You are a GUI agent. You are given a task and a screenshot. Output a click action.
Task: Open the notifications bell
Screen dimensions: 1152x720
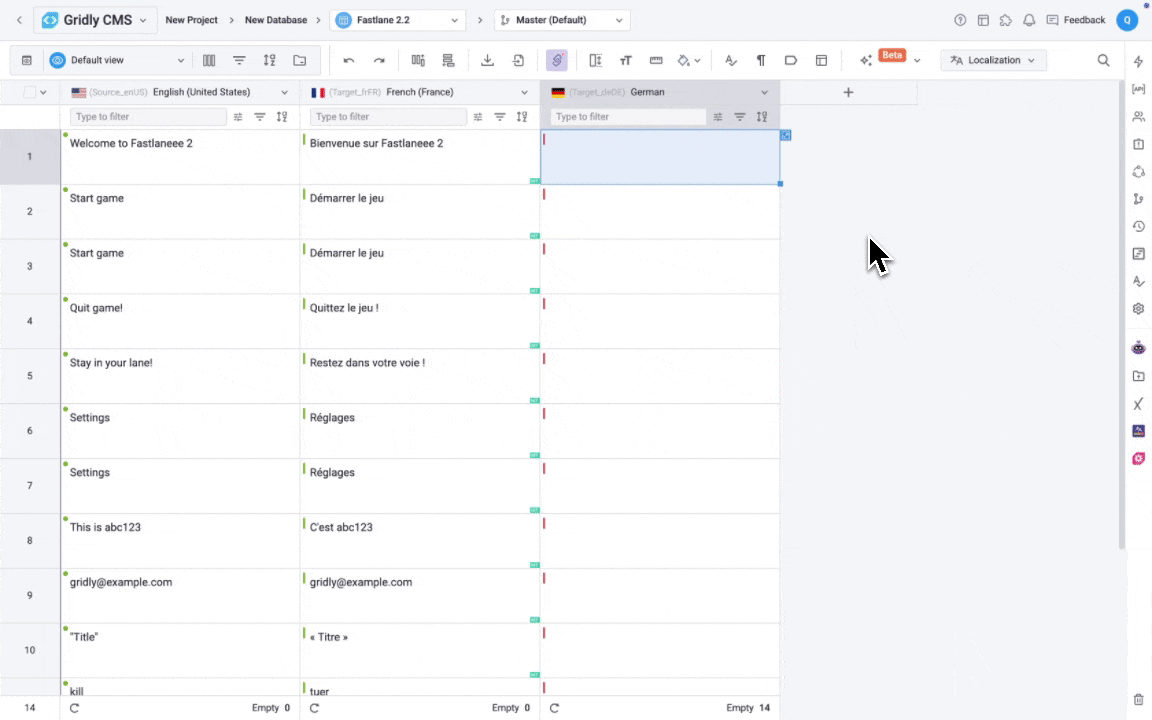click(1028, 20)
